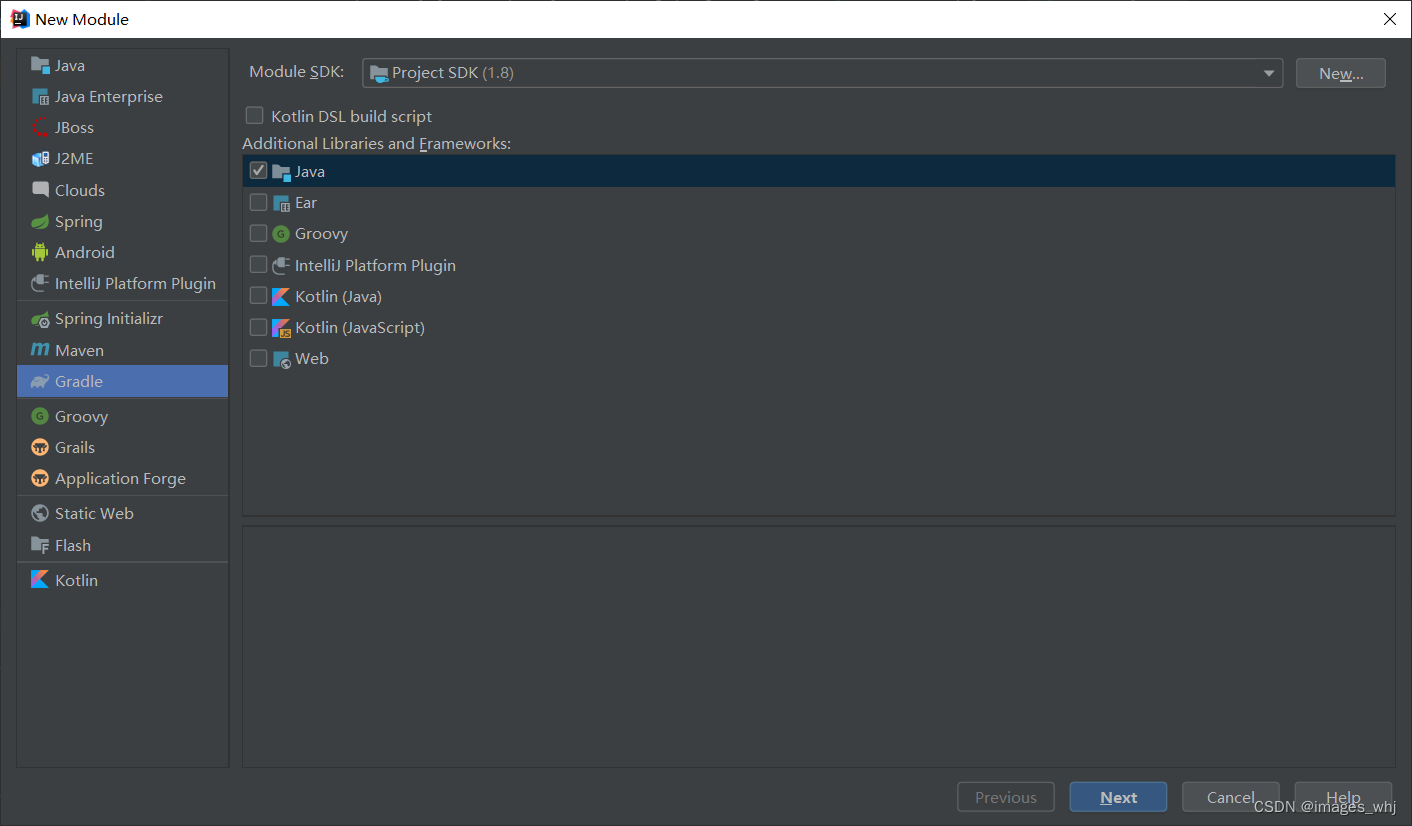Select the JBoss module type
Image resolution: width=1412 pixels, height=826 pixels.
122,127
